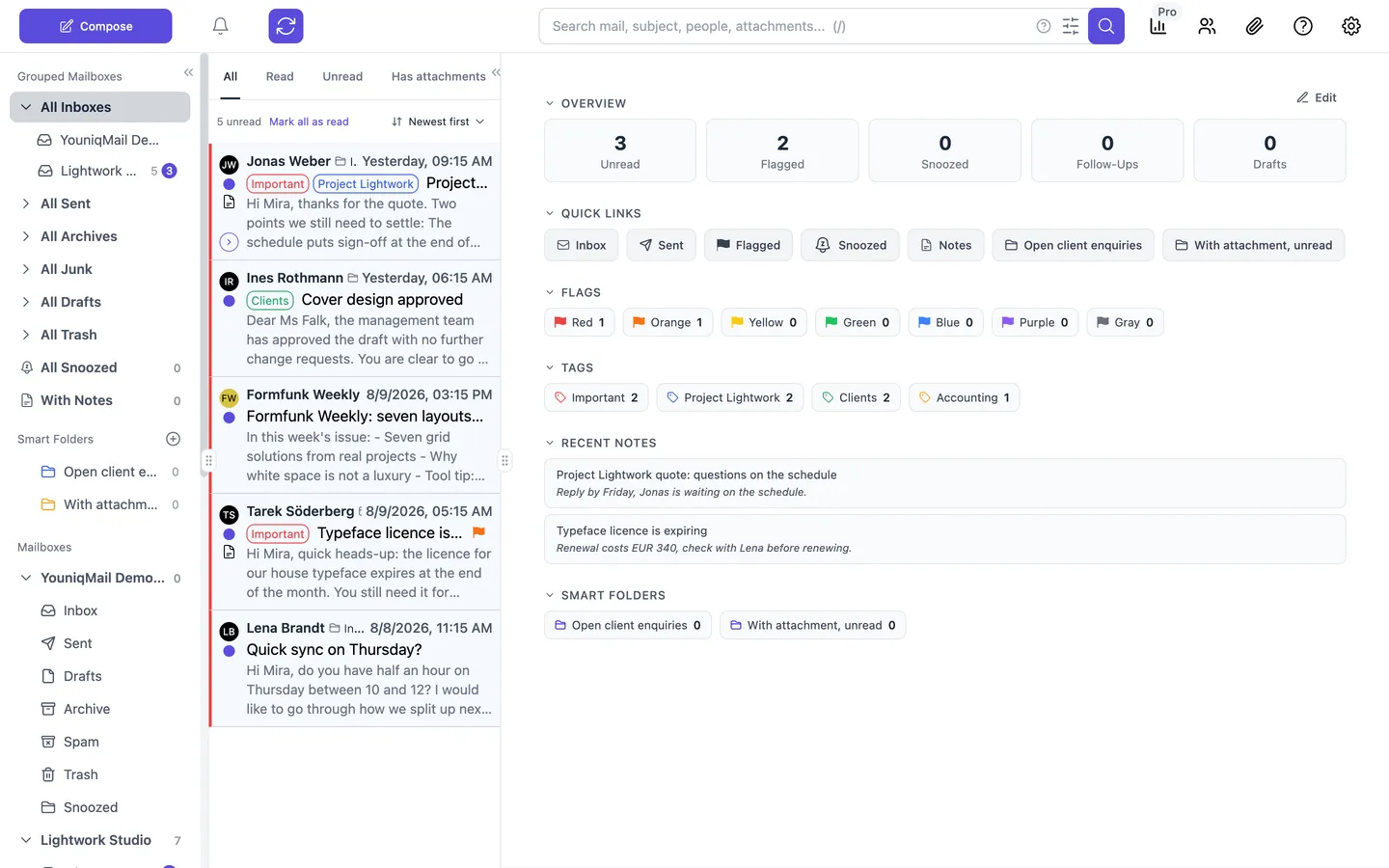
Task: Expand the All Archives group
Action: click(x=26, y=236)
